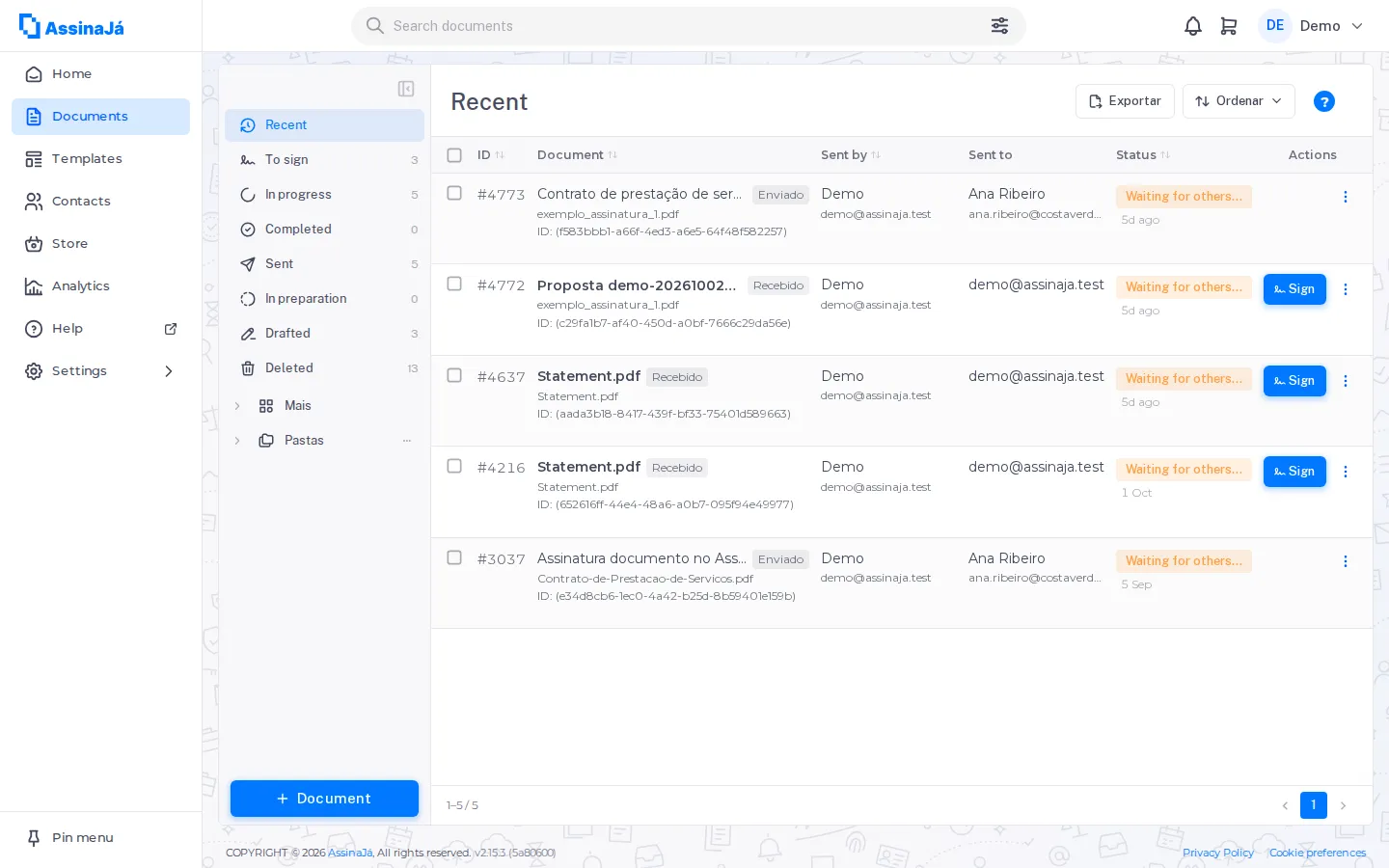This screenshot has height=868, width=1389.
Task: Show the To sign documents list
Action: coord(325,160)
